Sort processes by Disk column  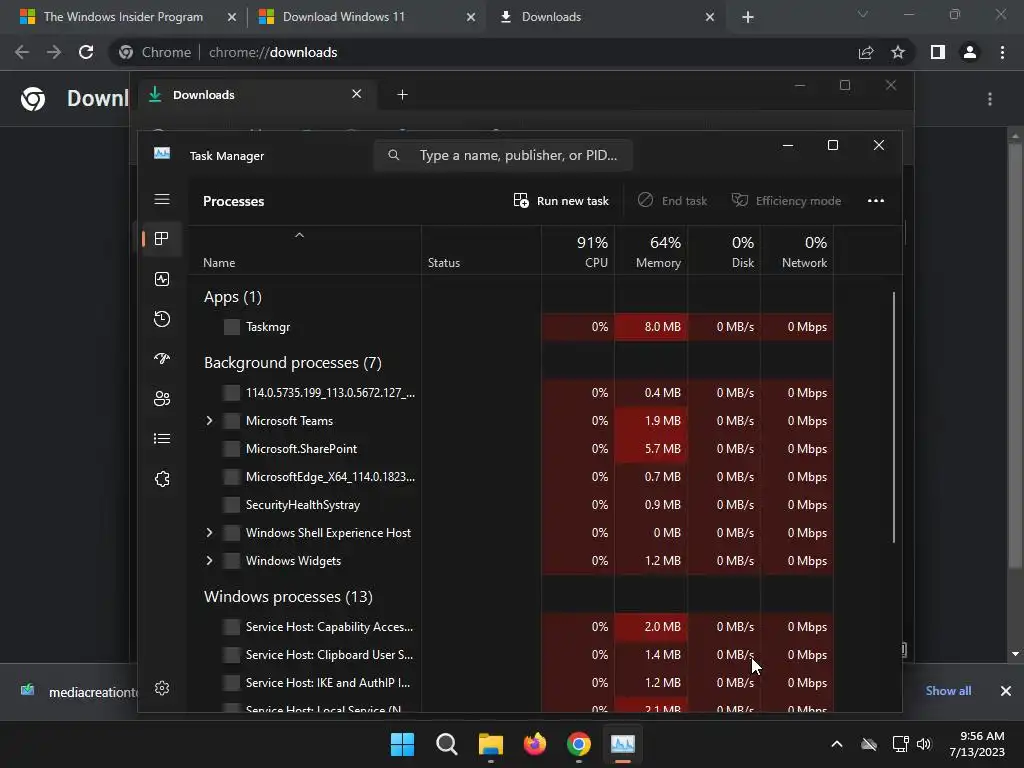pyautogui.click(x=724, y=251)
